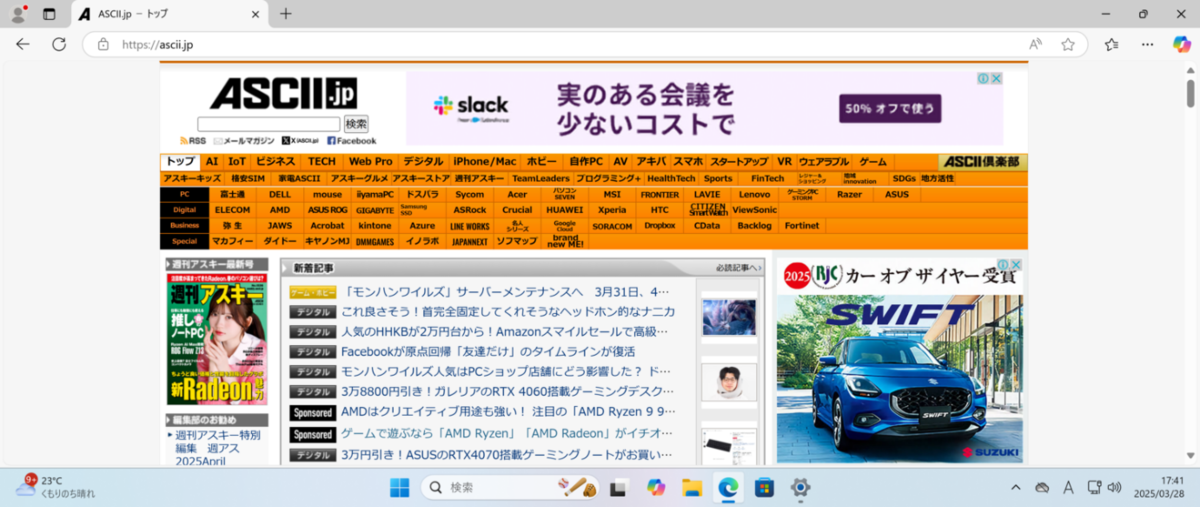Open the X ASCII.jp social link

[x=301, y=141]
